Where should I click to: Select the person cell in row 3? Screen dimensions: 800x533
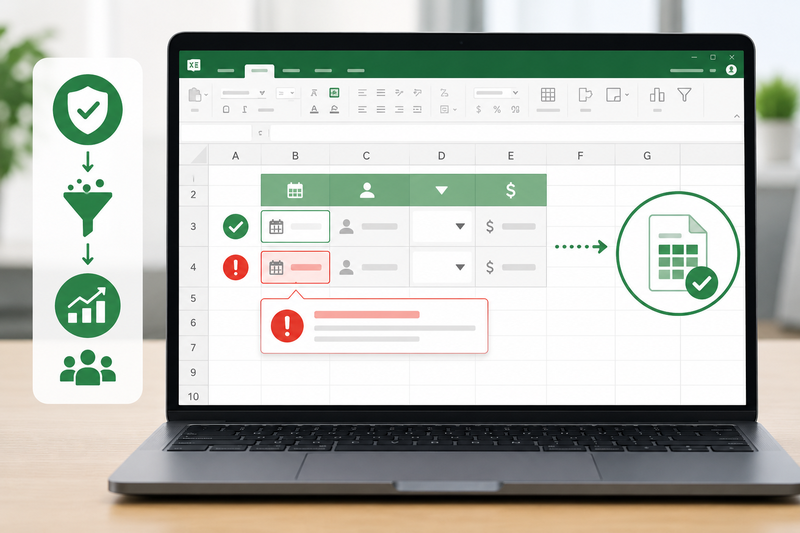[x=369, y=226]
